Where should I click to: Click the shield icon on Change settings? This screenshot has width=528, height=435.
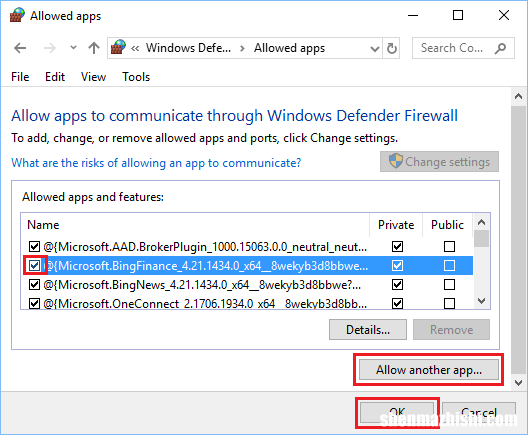(x=395, y=161)
